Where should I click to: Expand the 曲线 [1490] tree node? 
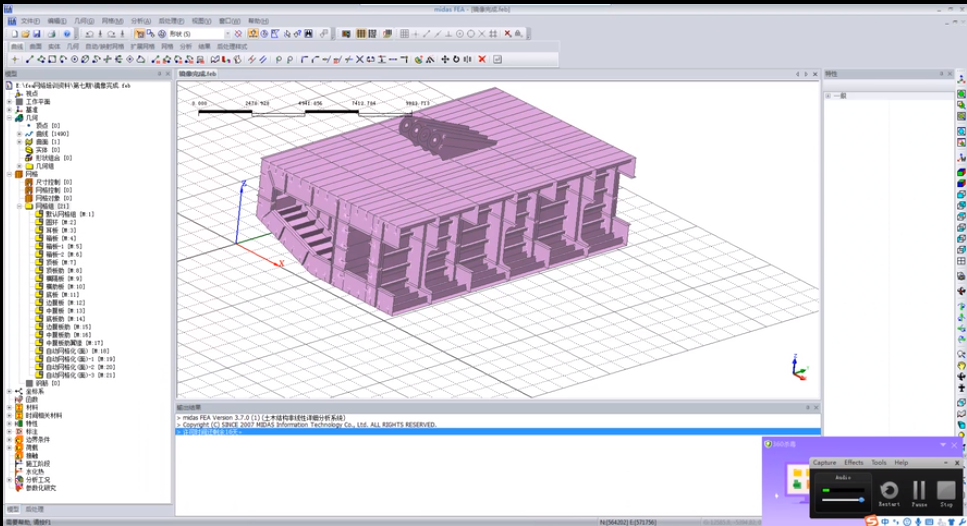click(x=19, y=133)
